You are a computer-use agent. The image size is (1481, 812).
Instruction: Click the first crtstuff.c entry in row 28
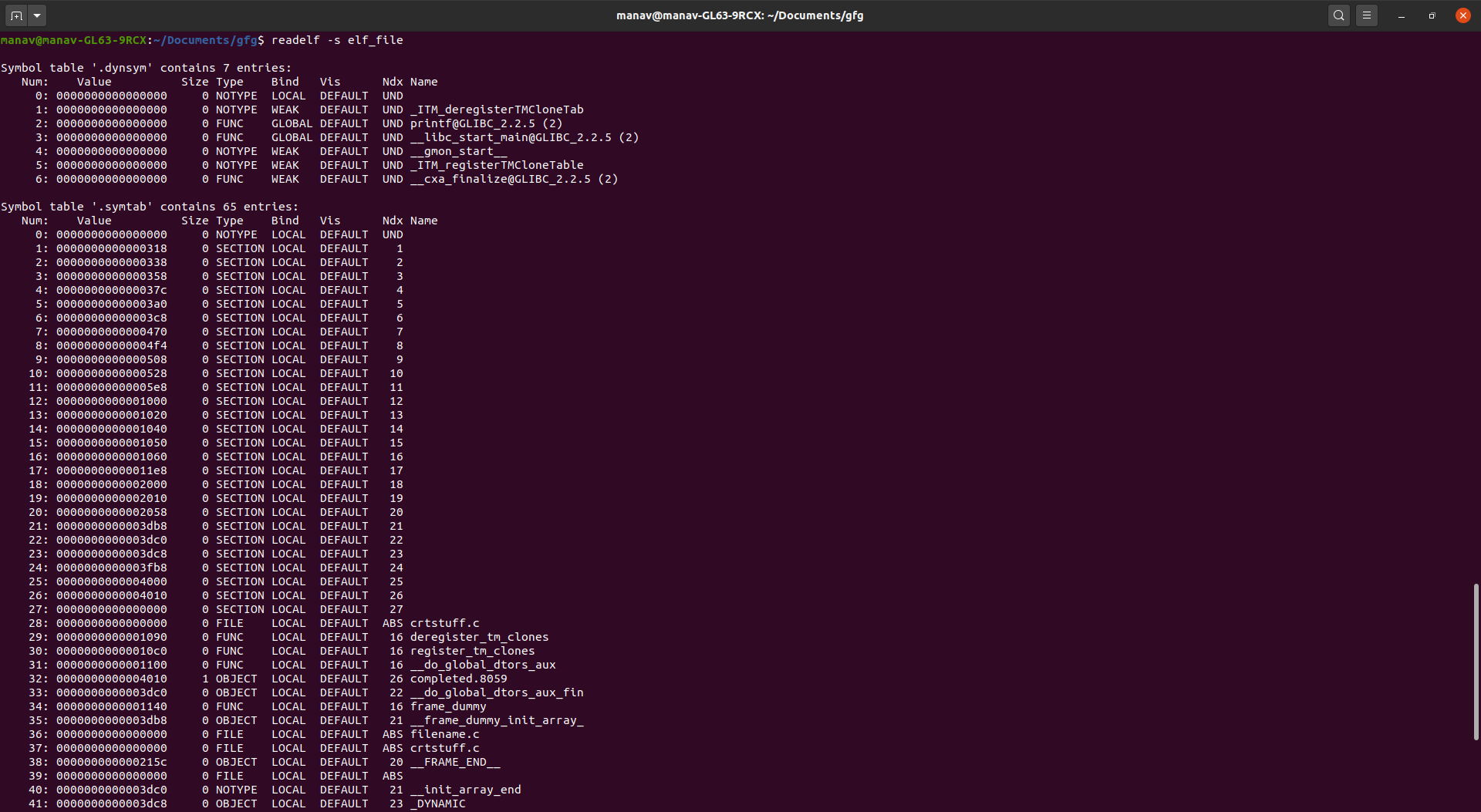(x=445, y=623)
